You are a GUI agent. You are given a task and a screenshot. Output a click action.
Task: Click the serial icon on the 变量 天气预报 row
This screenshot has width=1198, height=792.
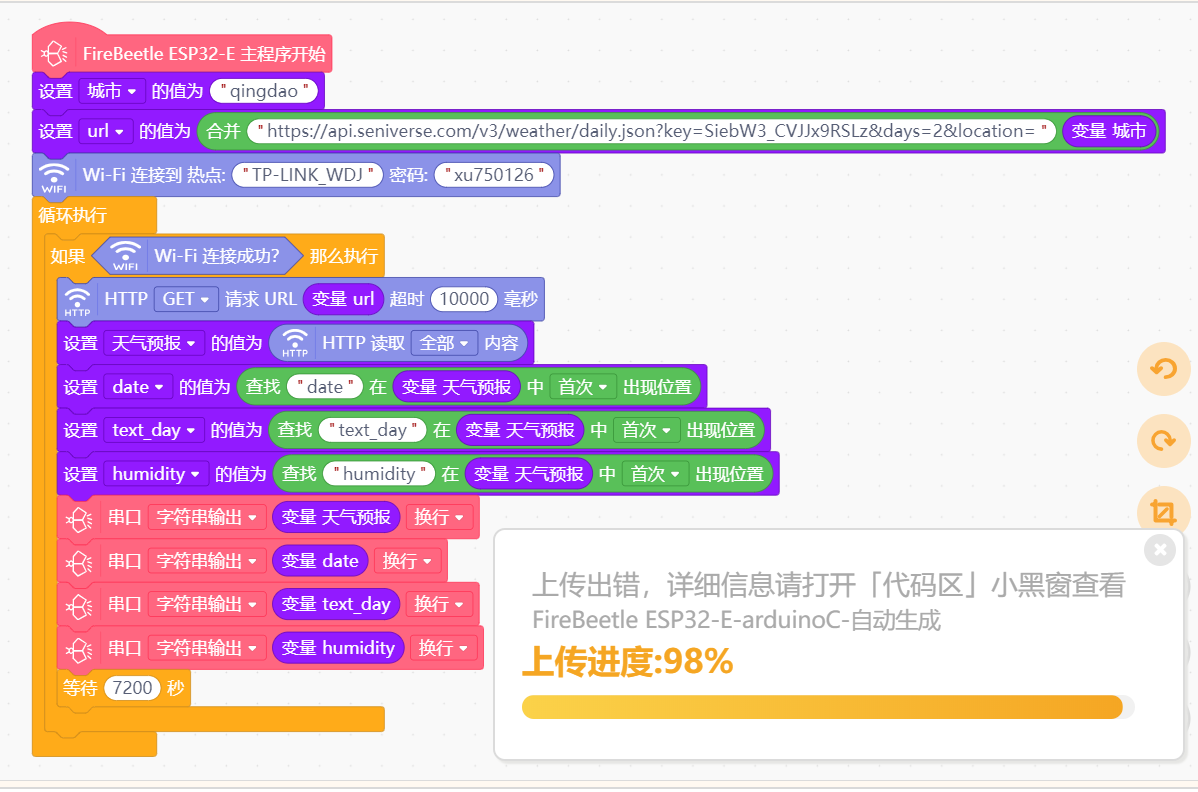pyautogui.click(x=79, y=519)
